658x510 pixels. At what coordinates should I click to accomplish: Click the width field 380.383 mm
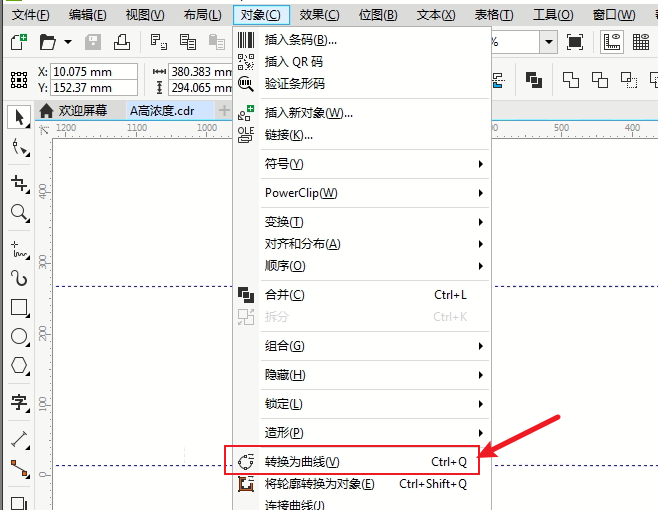[201, 72]
